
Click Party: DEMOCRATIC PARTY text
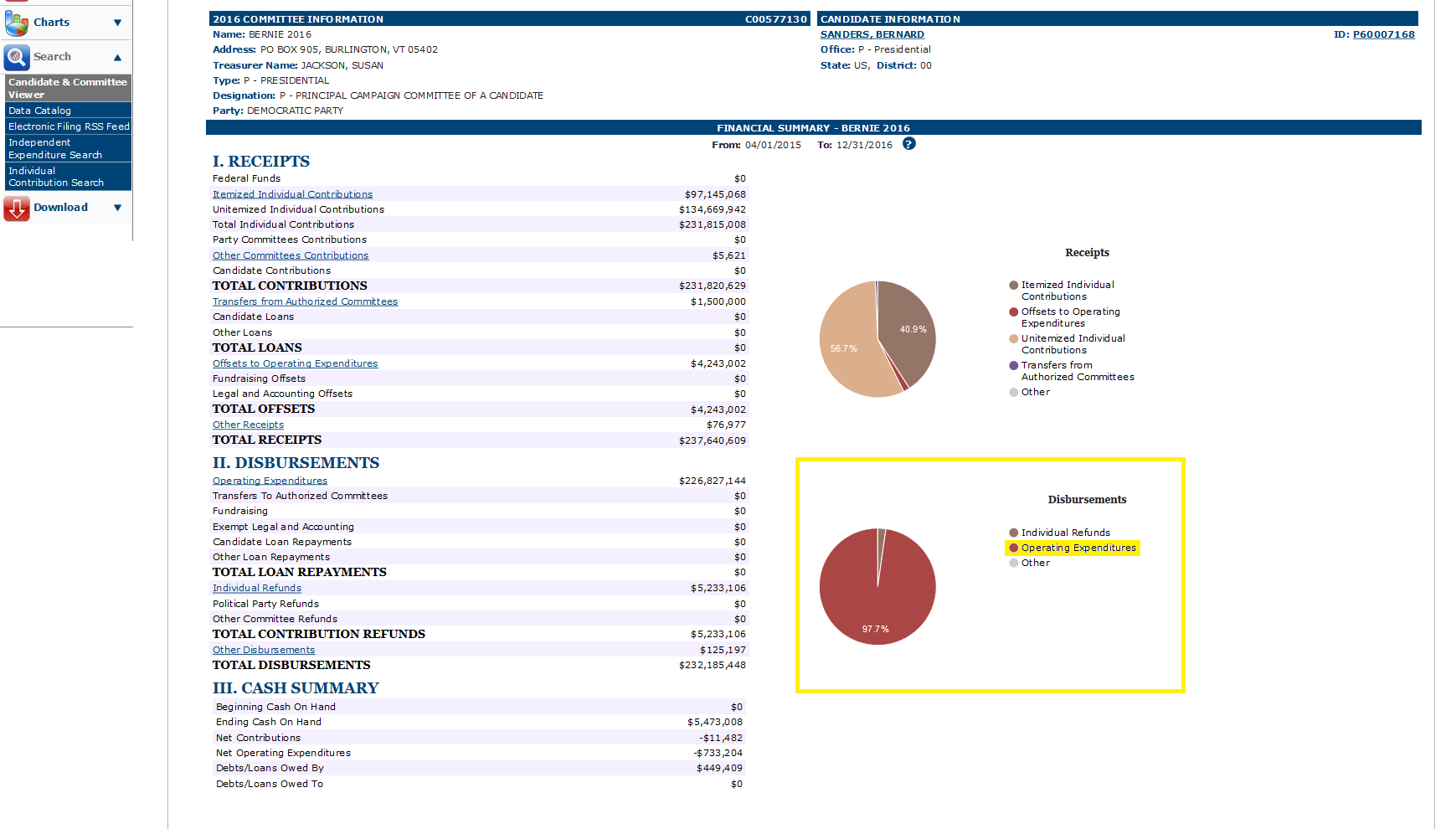tap(278, 111)
